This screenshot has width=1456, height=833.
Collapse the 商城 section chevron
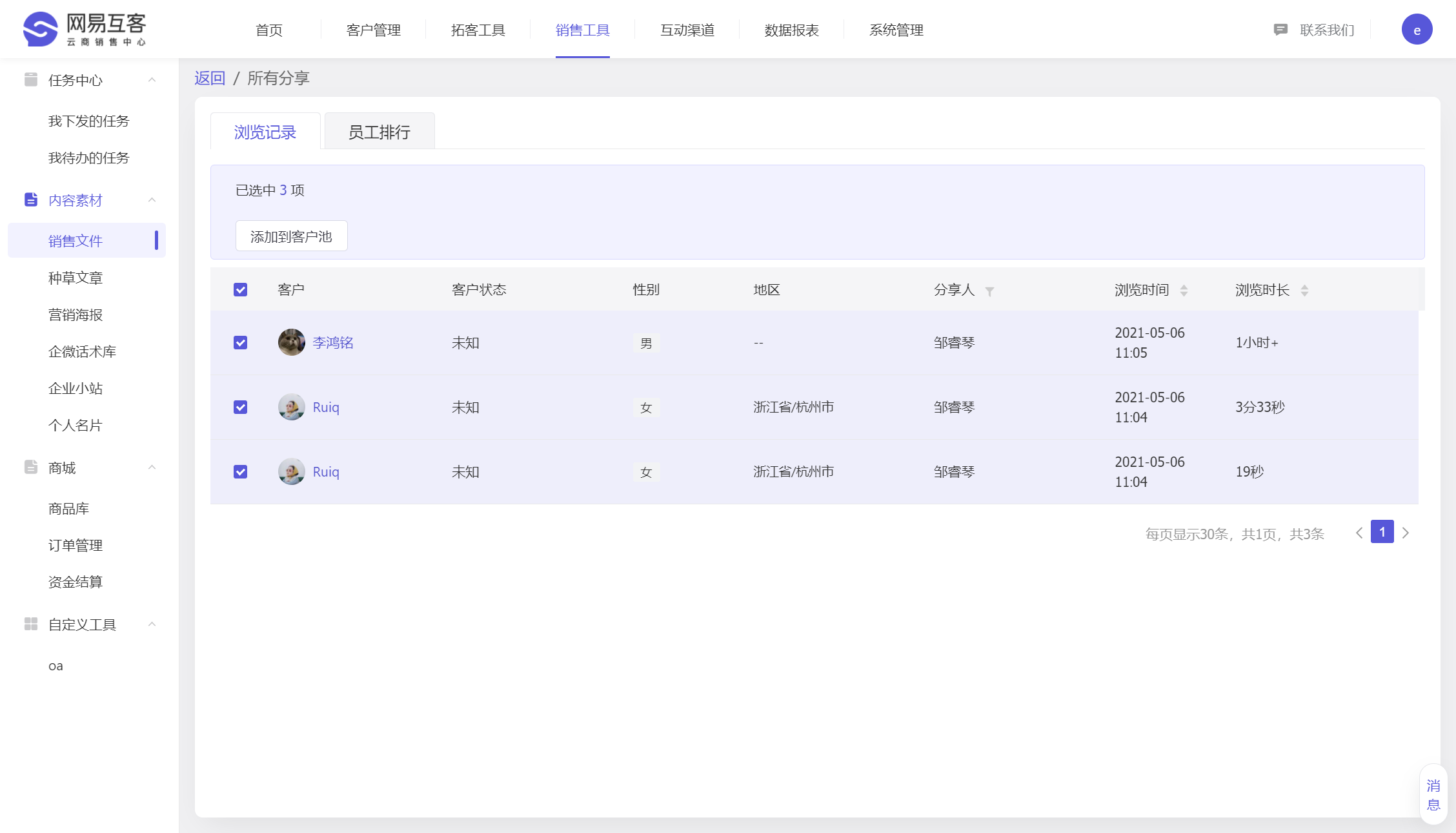click(152, 467)
